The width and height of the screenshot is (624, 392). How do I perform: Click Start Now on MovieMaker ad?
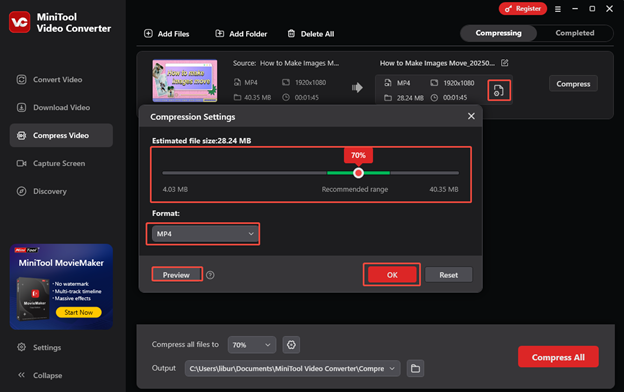point(78,312)
